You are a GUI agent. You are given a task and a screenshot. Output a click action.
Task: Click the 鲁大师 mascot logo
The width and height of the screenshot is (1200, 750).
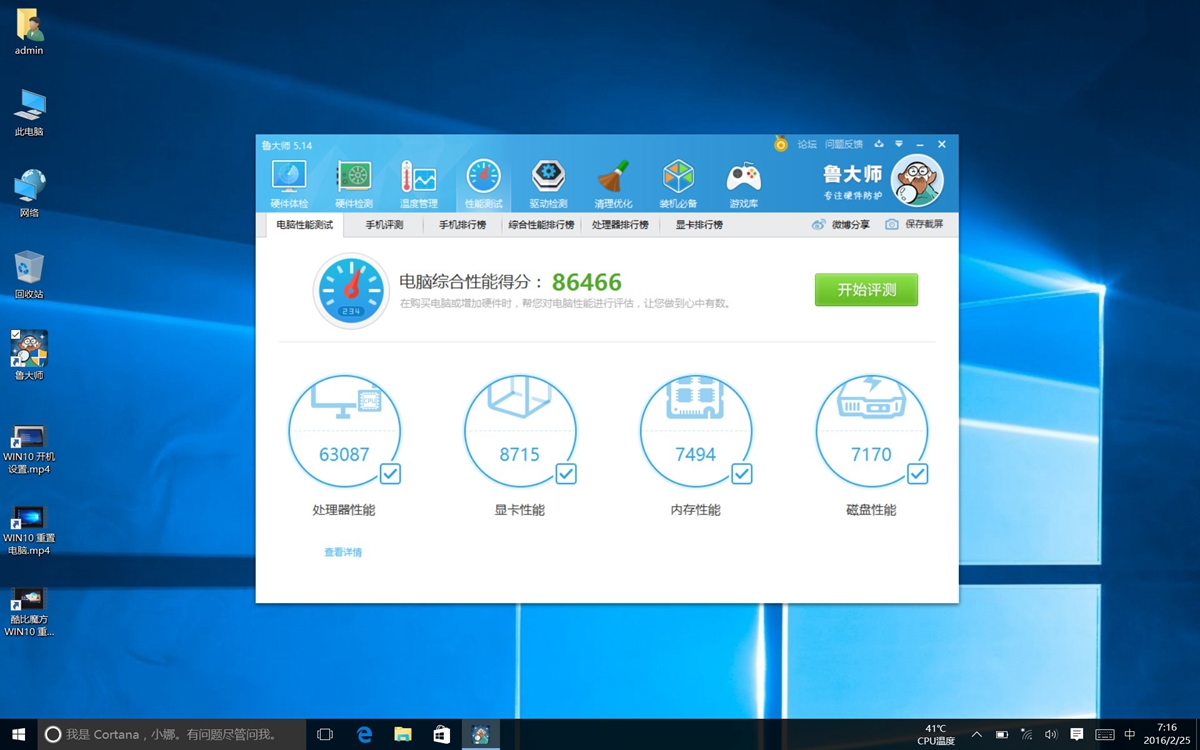916,180
